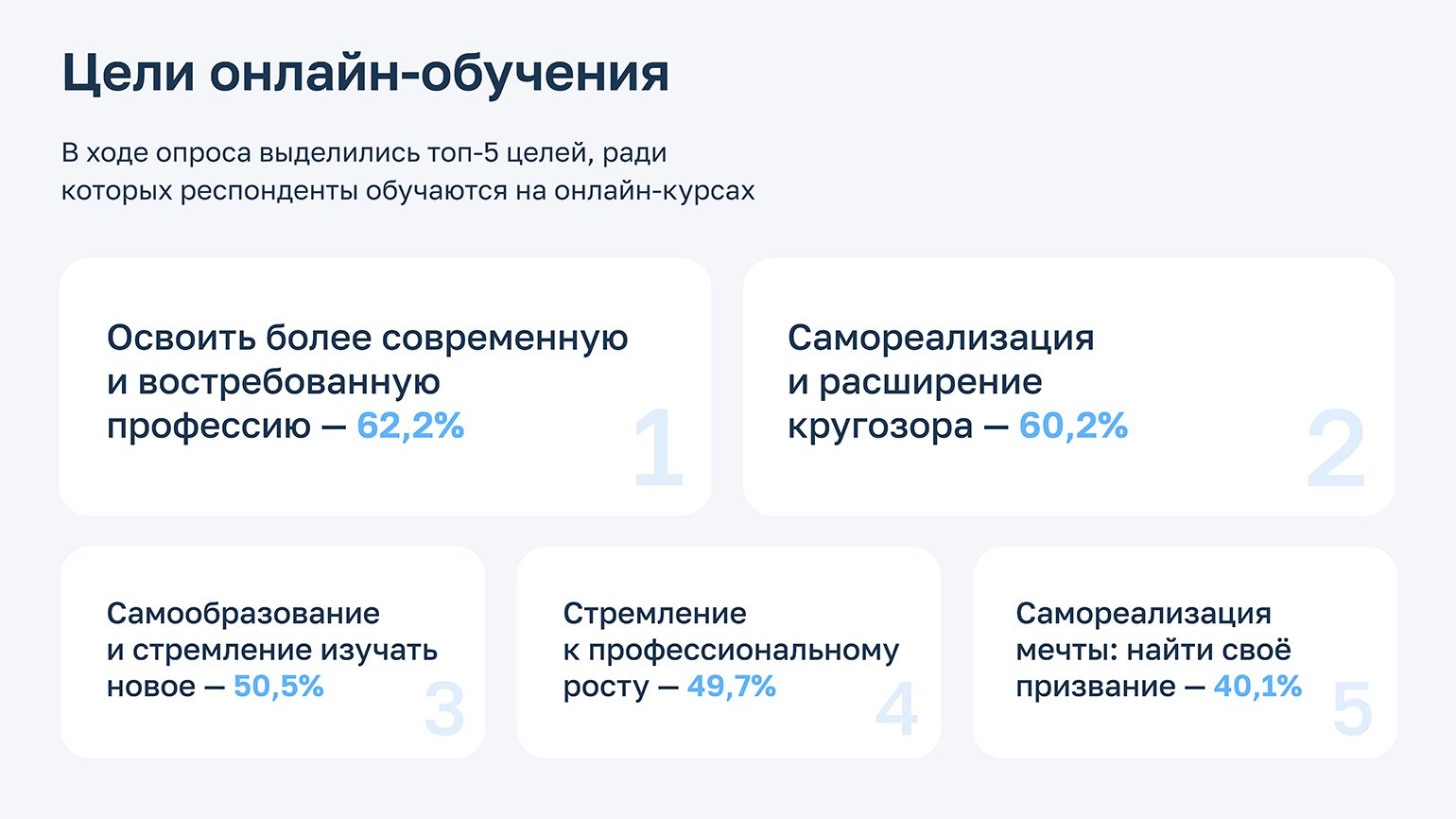
Task: Click the faded number 4 icon
Action: pos(896,708)
